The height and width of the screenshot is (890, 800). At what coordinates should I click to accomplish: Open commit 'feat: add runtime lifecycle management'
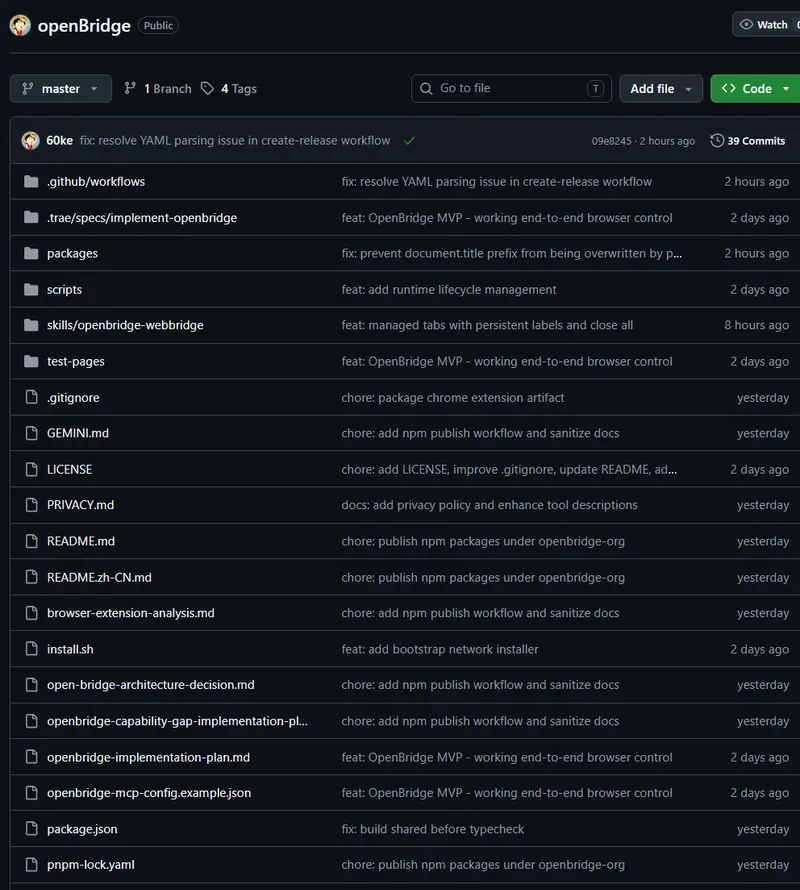coord(449,289)
